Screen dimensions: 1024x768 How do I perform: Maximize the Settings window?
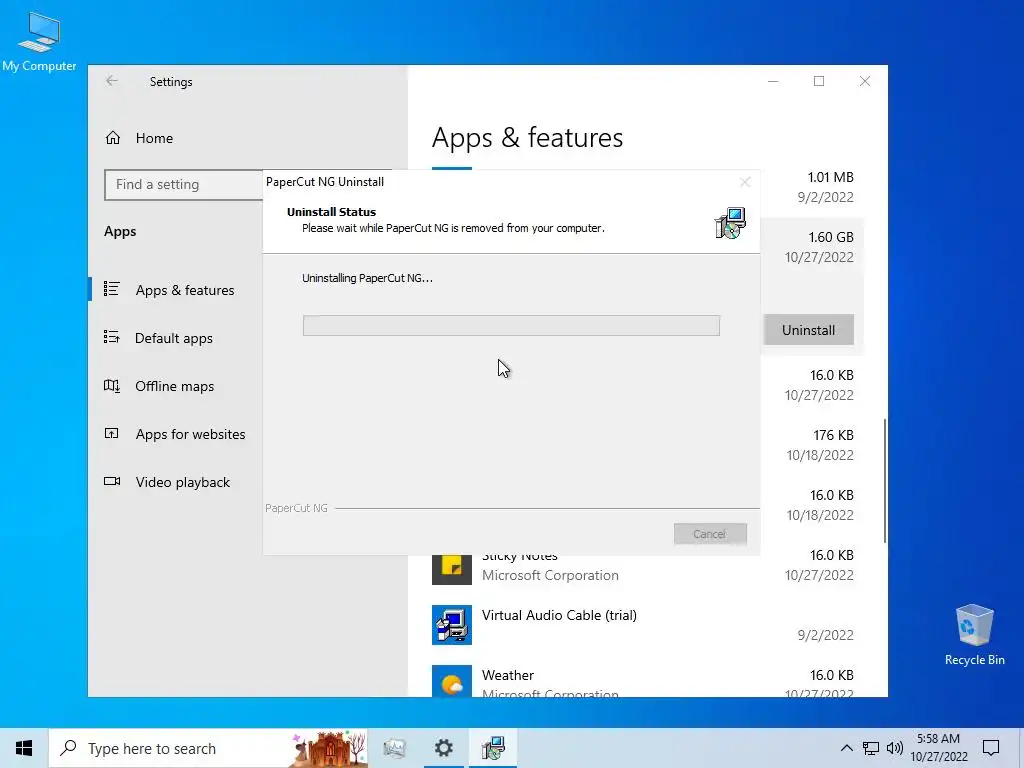point(819,81)
